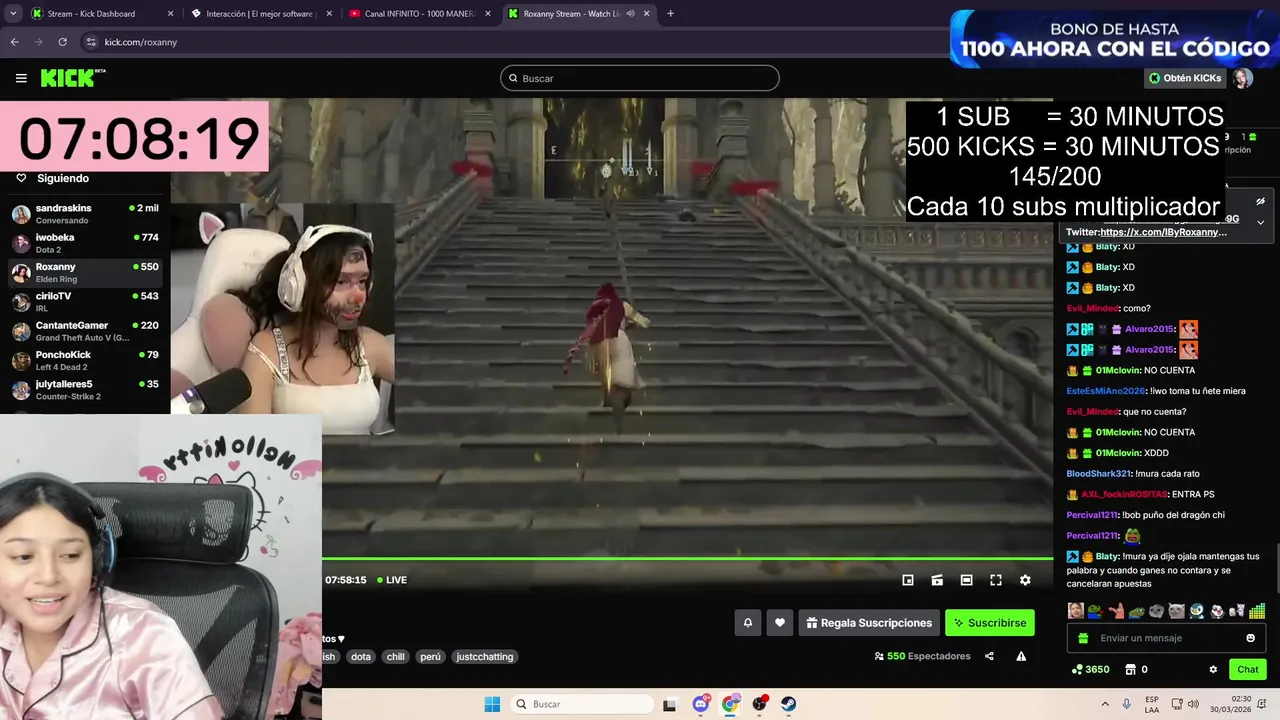Send message with the Chat button
Viewport: 1280px width, 720px height.
[1248, 669]
